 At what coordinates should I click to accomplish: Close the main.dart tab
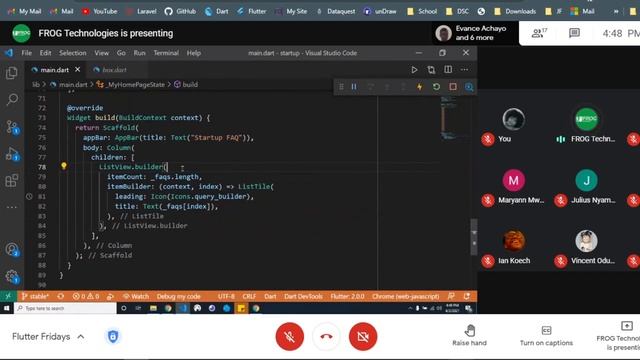[x=78, y=69]
